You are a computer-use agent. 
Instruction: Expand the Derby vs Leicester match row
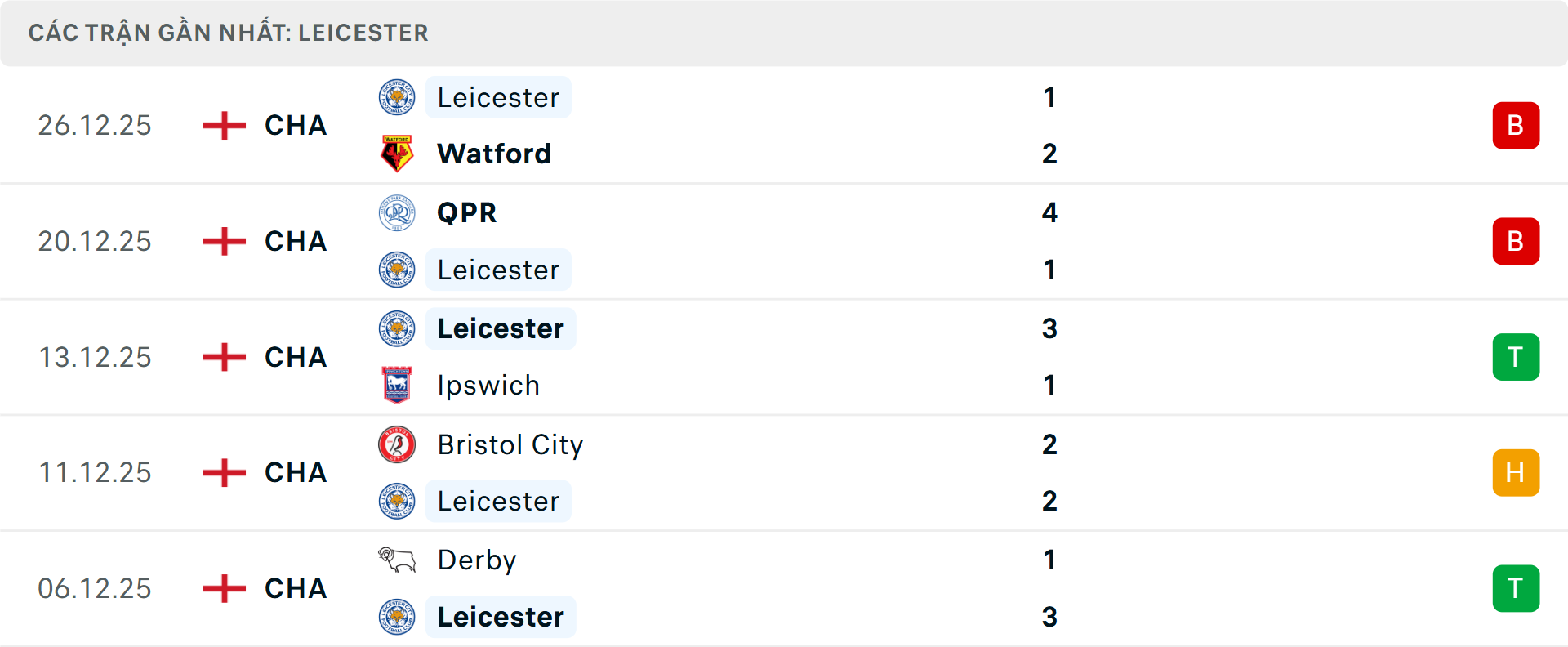(x=817, y=588)
